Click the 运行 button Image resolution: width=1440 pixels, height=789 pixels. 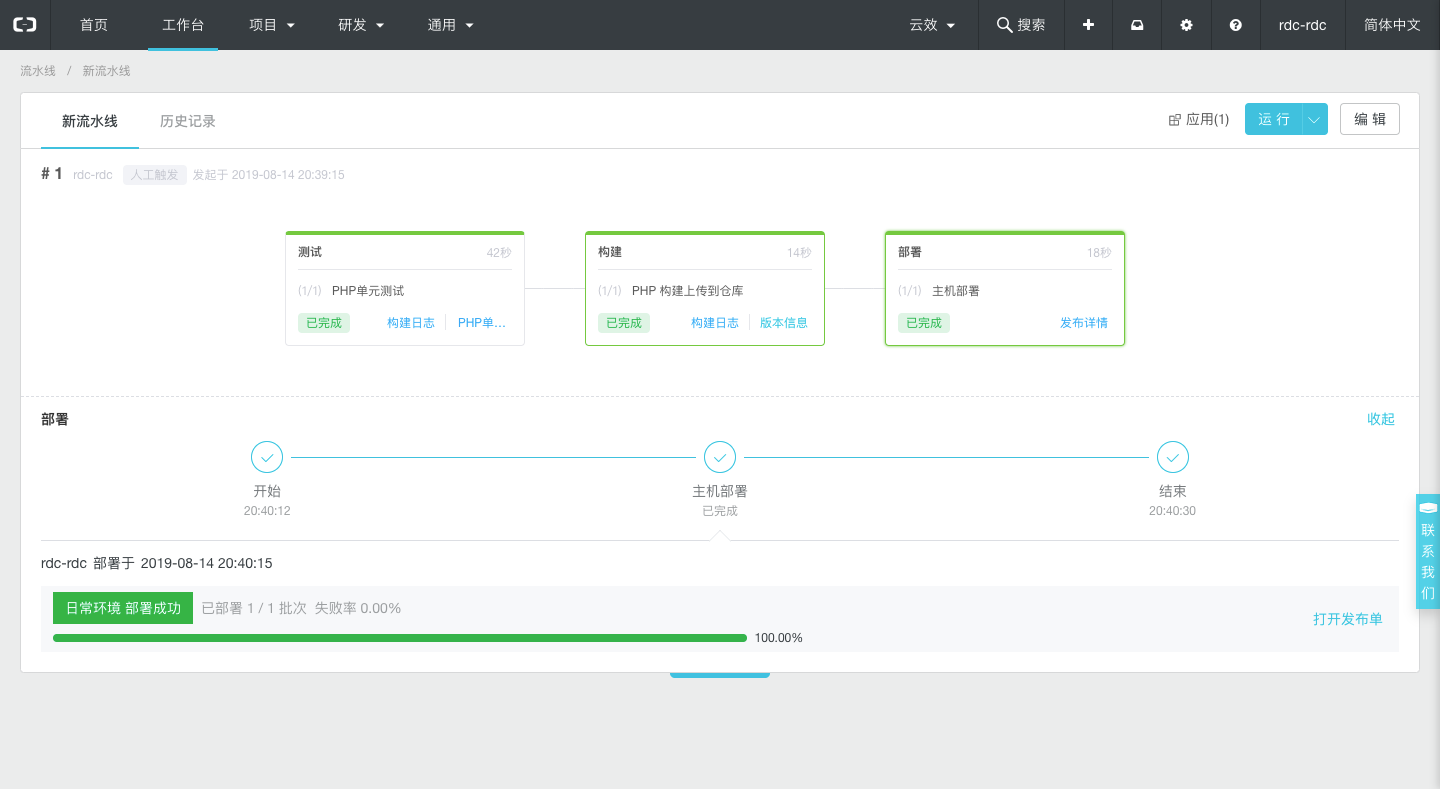[1274, 119]
